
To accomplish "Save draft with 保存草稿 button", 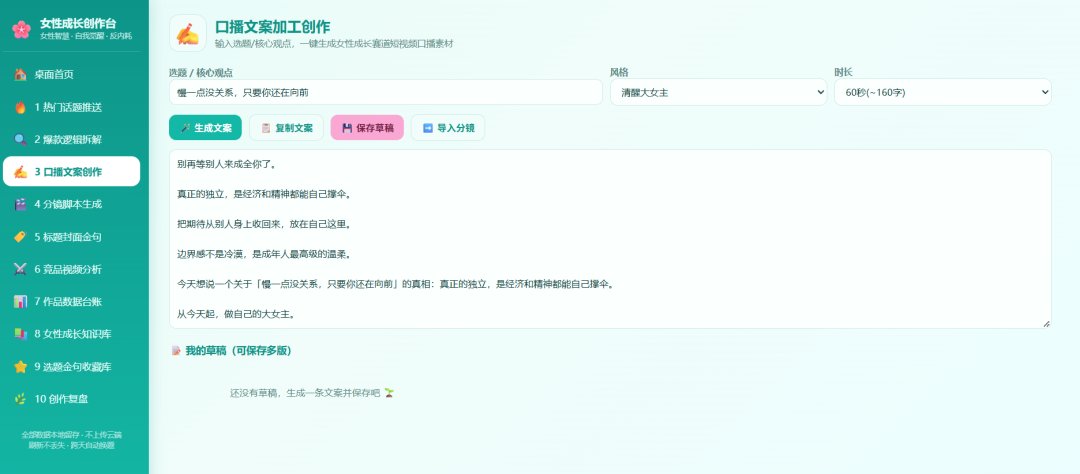I will pos(367,127).
